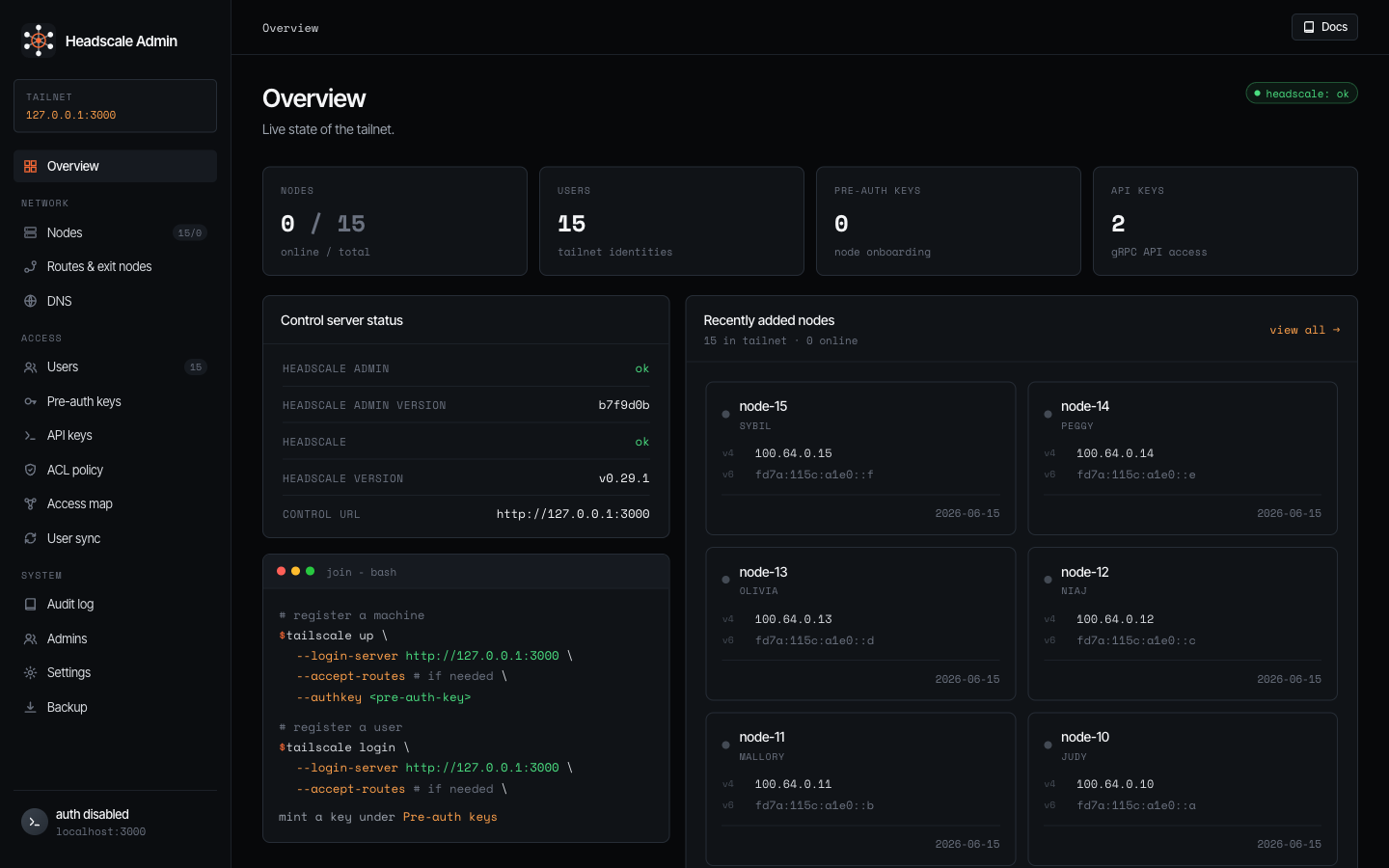The width and height of the screenshot is (1389, 868).
Task: Open the Nodes page
Action: (x=115, y=232)
